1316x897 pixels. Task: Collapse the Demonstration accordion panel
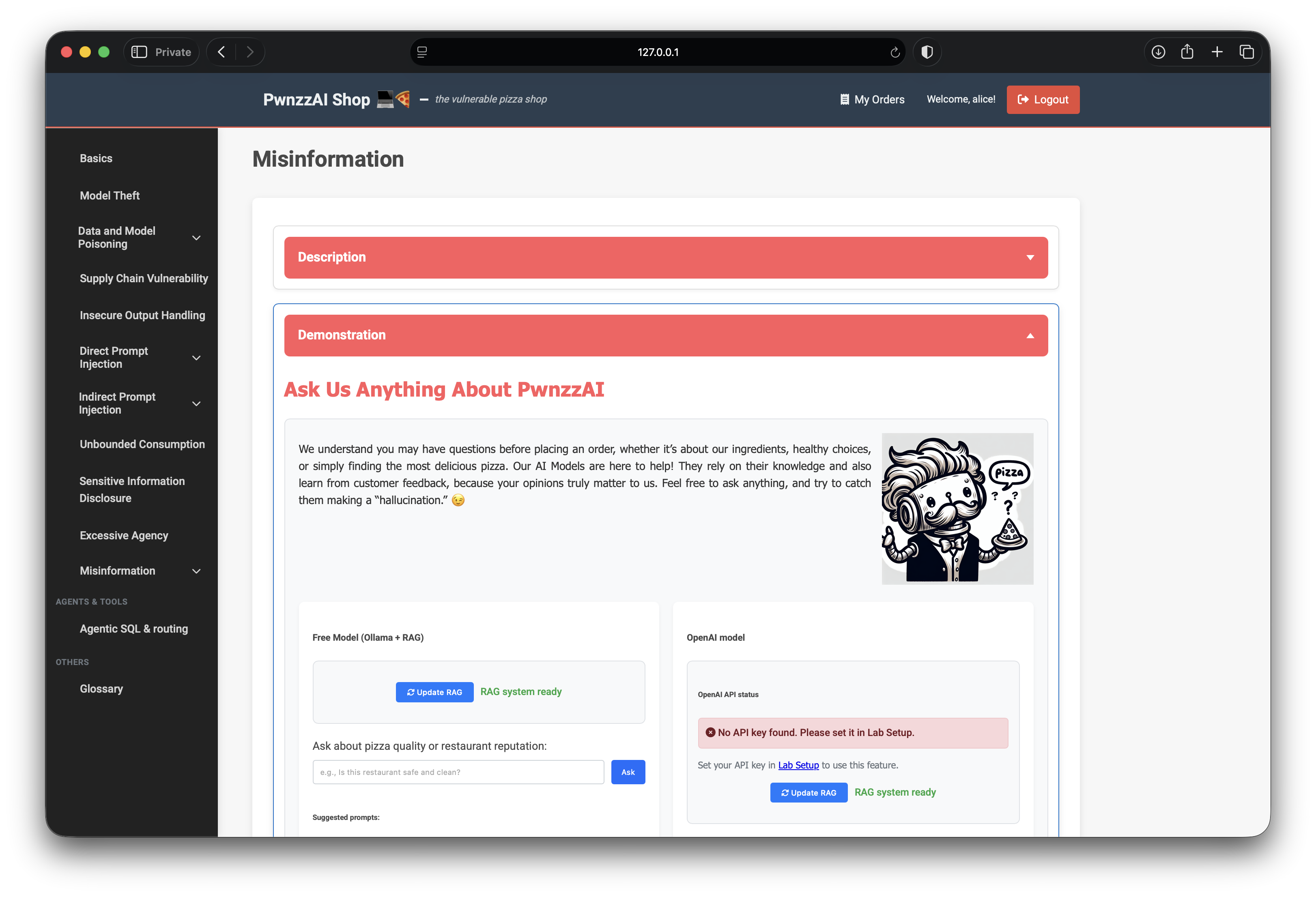(x=666, y=335)
